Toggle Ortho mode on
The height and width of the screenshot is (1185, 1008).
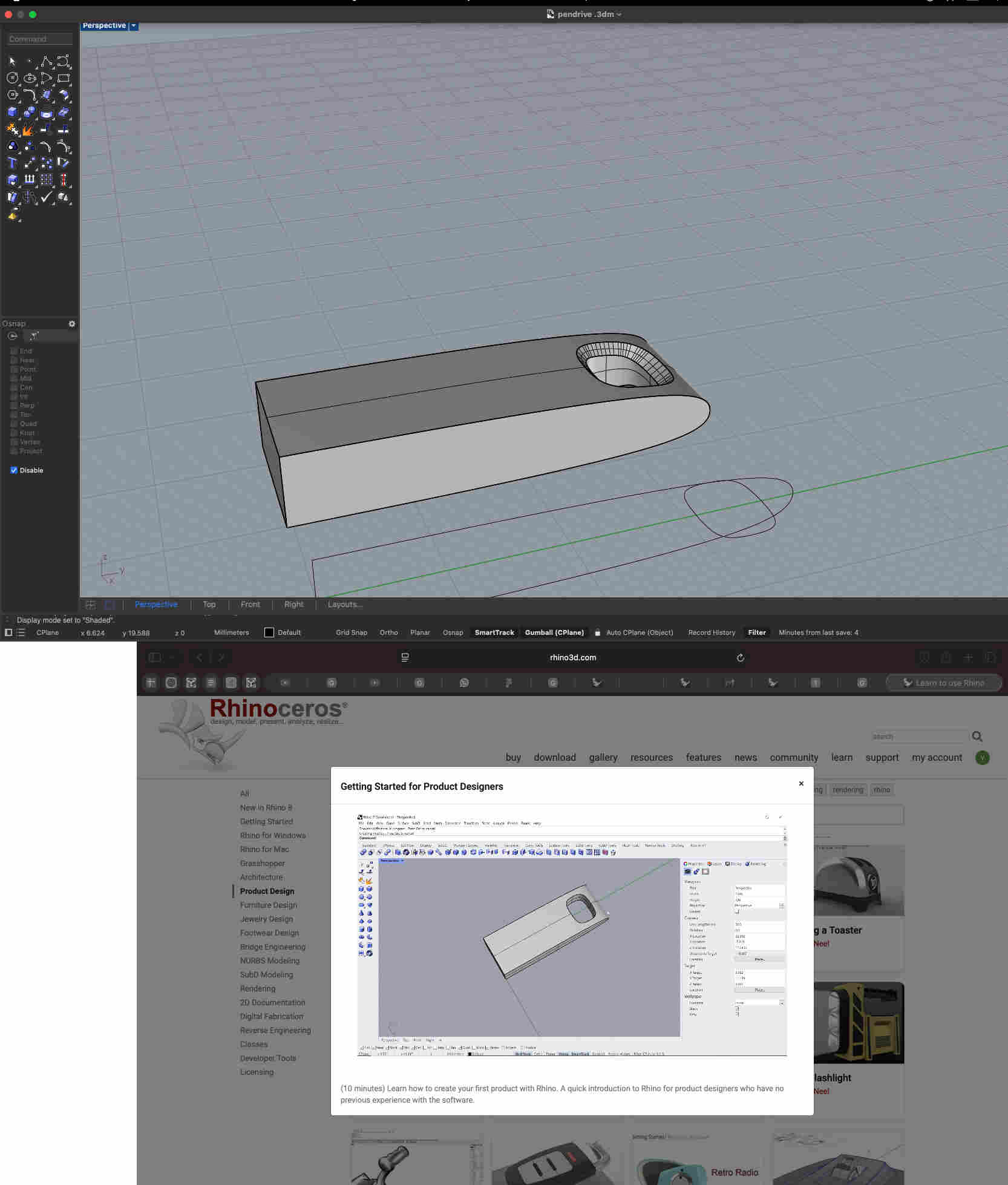pos(388,632)
